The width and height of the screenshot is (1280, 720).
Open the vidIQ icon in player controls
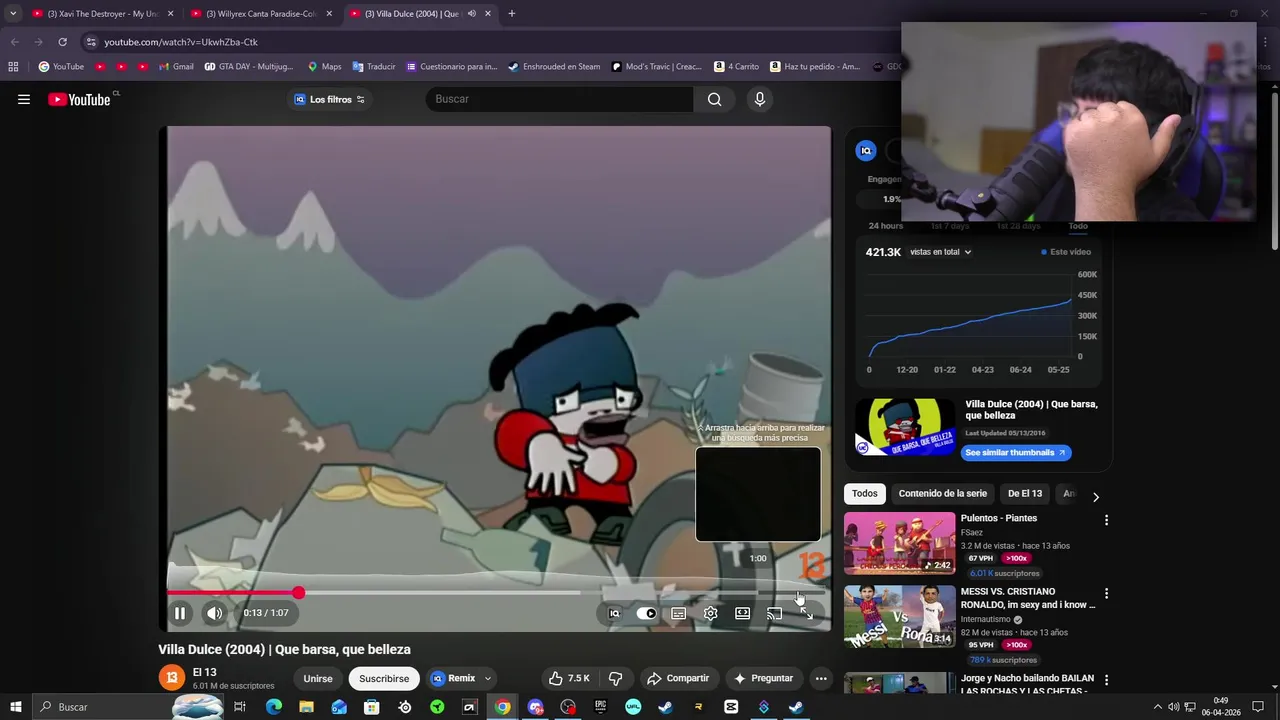(615, 613)
